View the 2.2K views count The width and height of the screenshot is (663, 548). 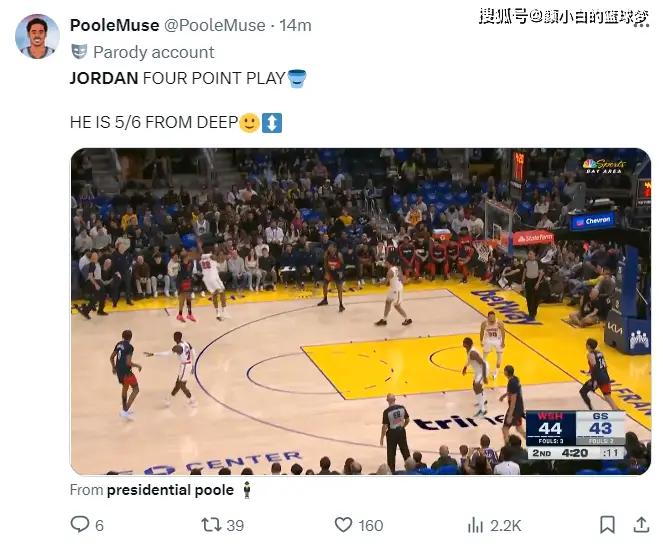pos(506,526)
